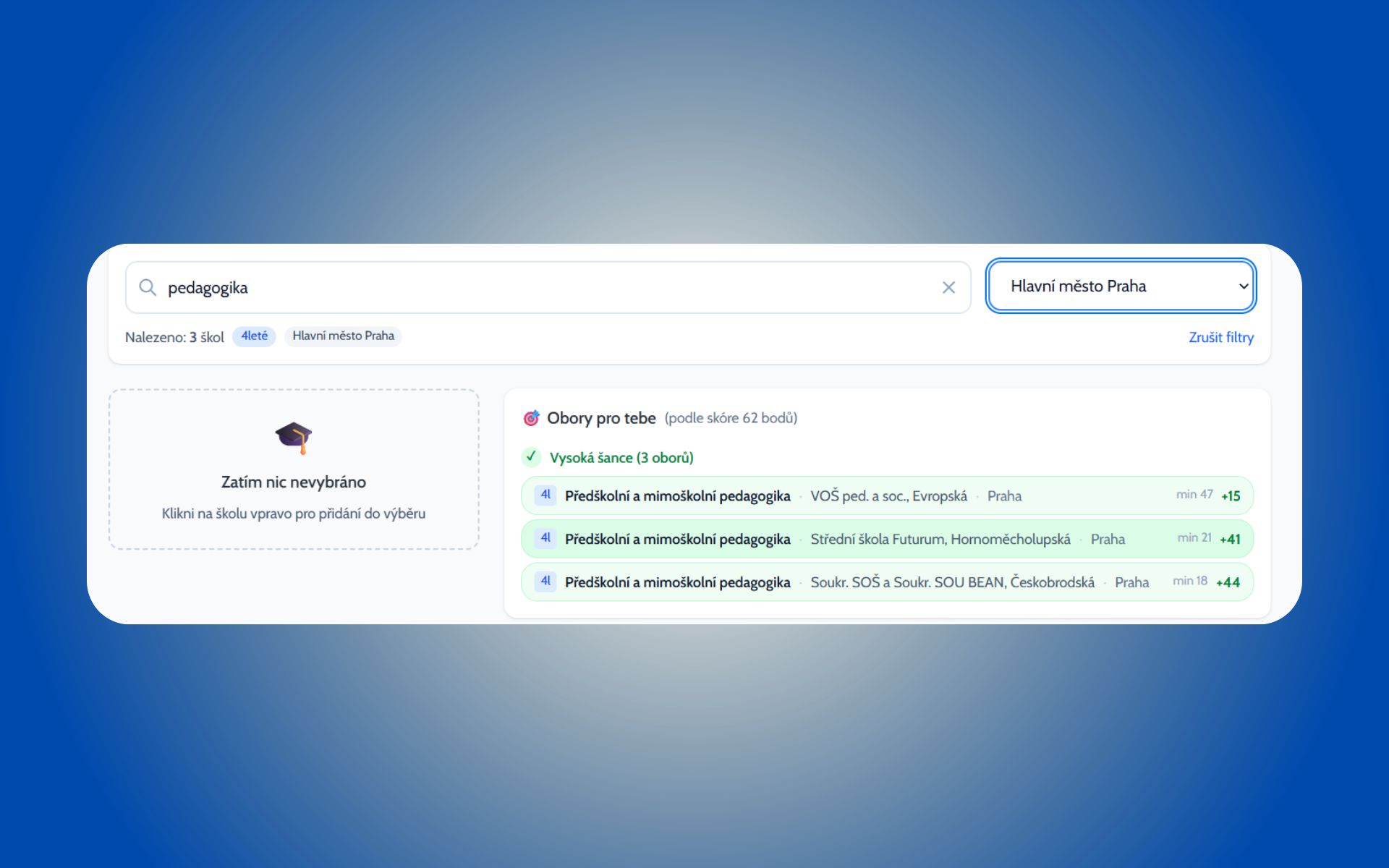Click the target icon beside Obory pro tebe
The height and width of the screenshot is (868, 1389).
point(532,418)
